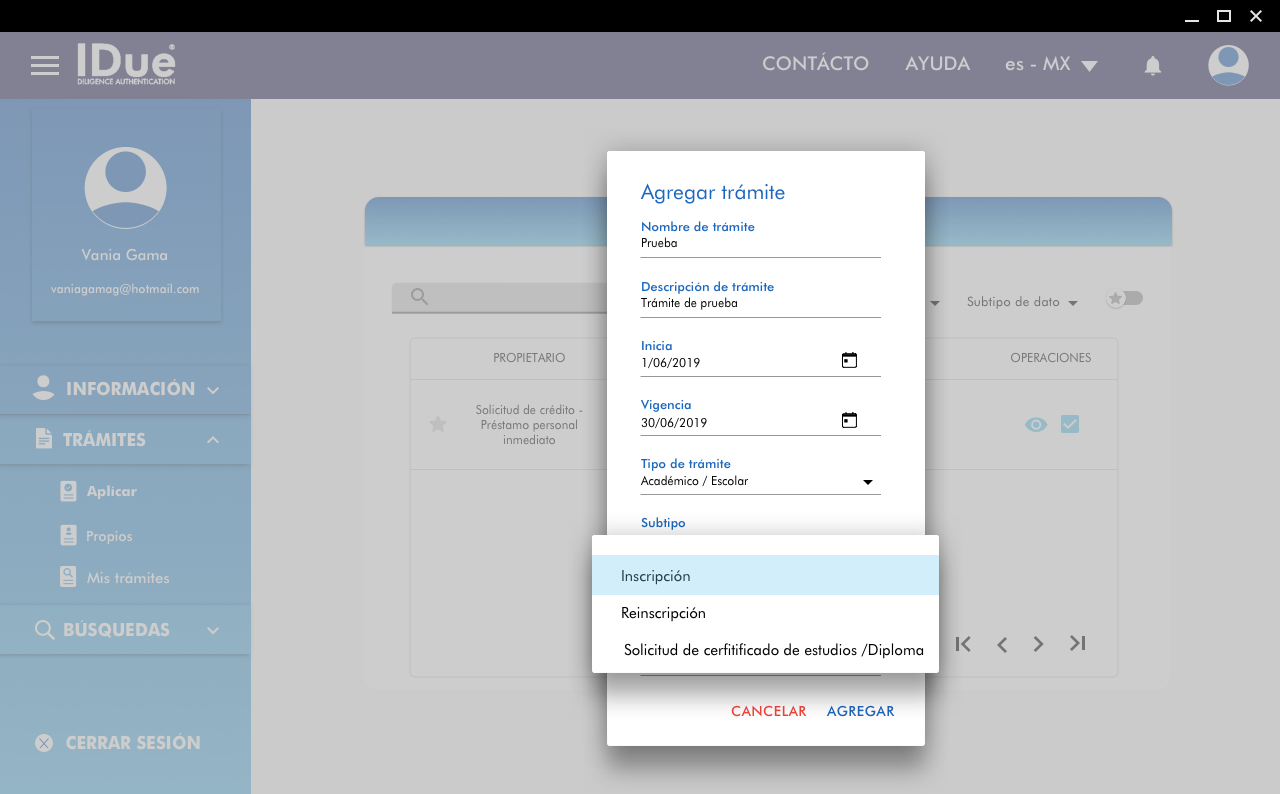View trámite with the eye icon

coord(1036,425)
